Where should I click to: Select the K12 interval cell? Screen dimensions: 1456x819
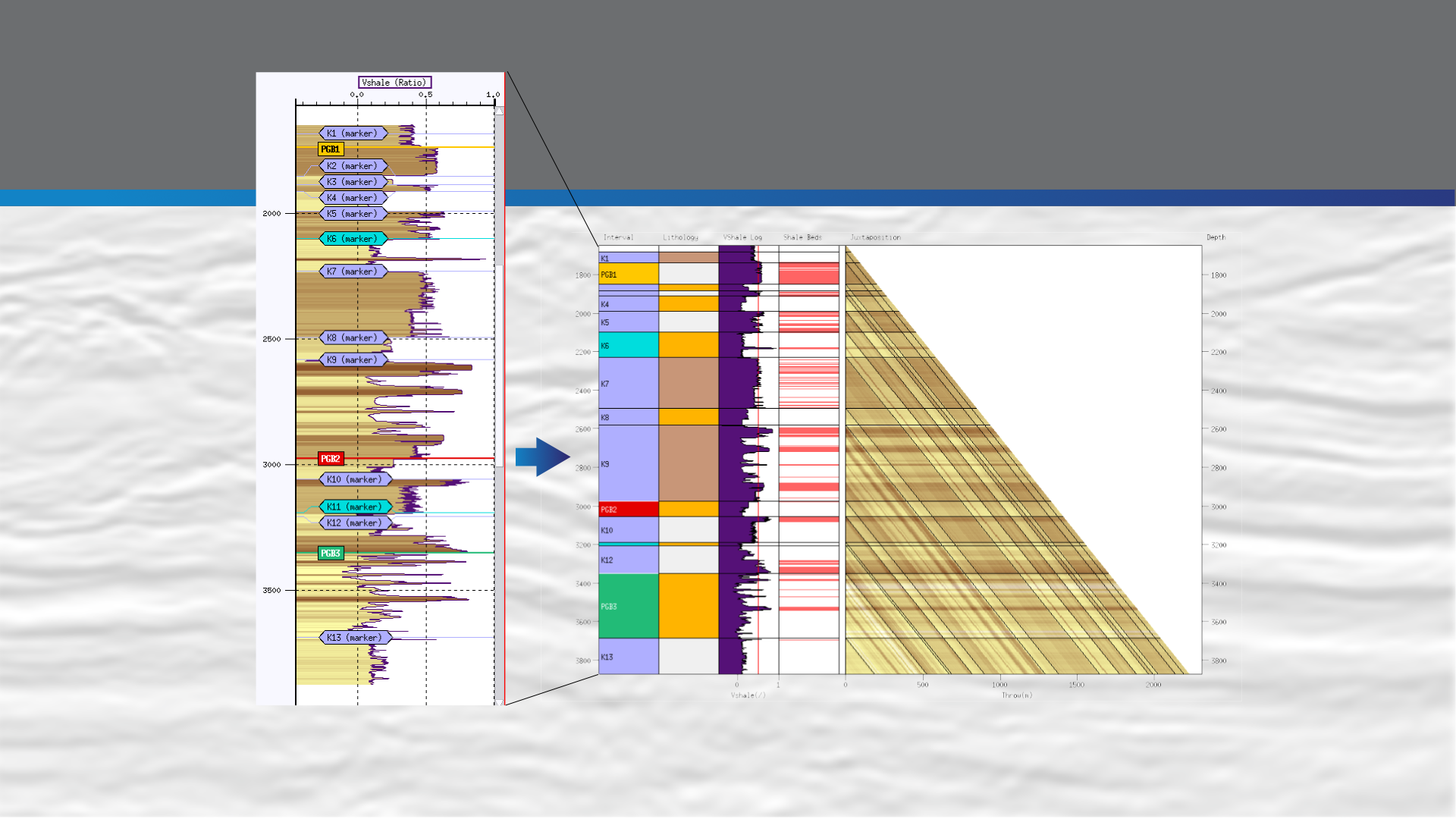coord(629,560)
